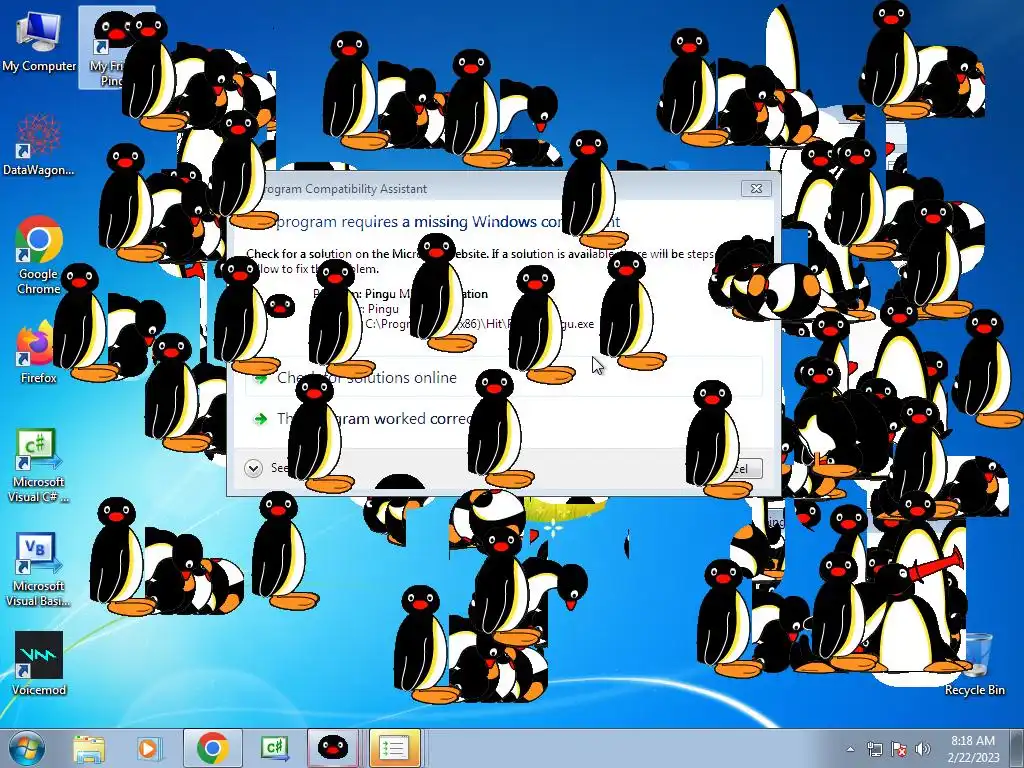Open the network tray icon
The width and height of the screenshot is (1024, 768).
tap(874, 749)
